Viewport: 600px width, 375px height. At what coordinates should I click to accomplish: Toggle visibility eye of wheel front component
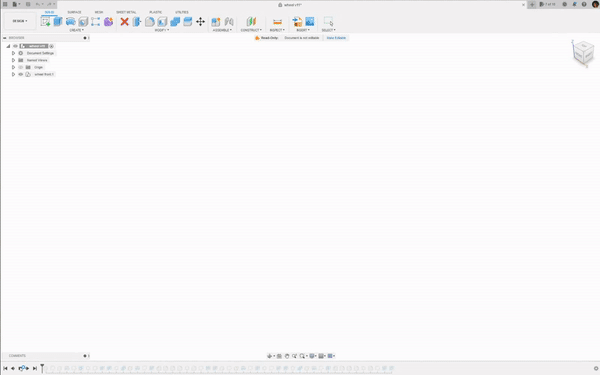pos(21,74)
